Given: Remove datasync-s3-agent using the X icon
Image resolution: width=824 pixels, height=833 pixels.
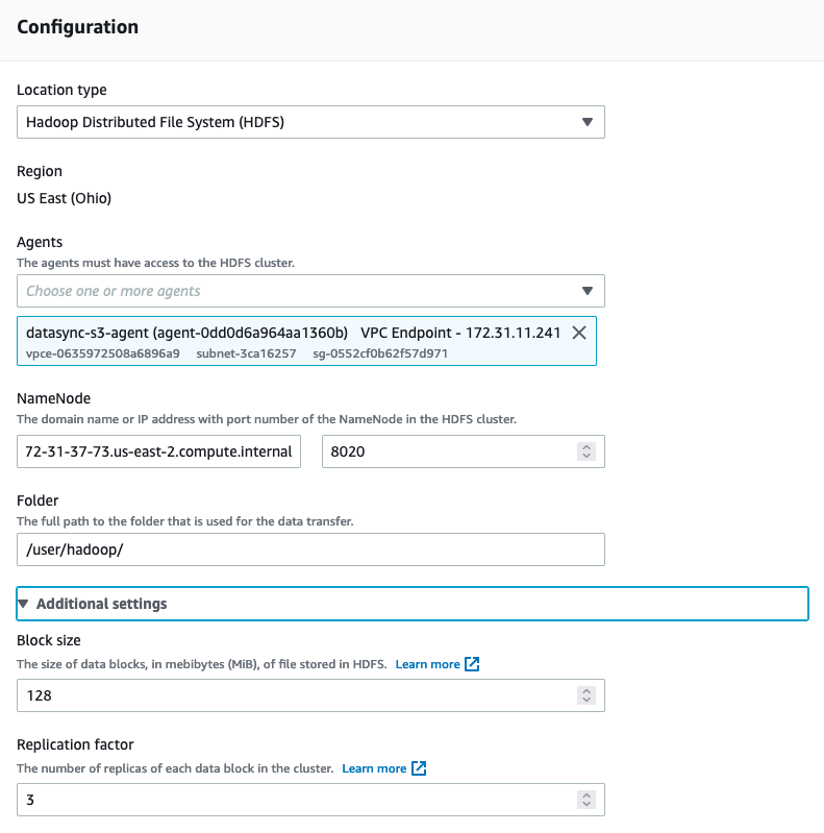Looking at the screenshot, I should click(x=579, y=333).
